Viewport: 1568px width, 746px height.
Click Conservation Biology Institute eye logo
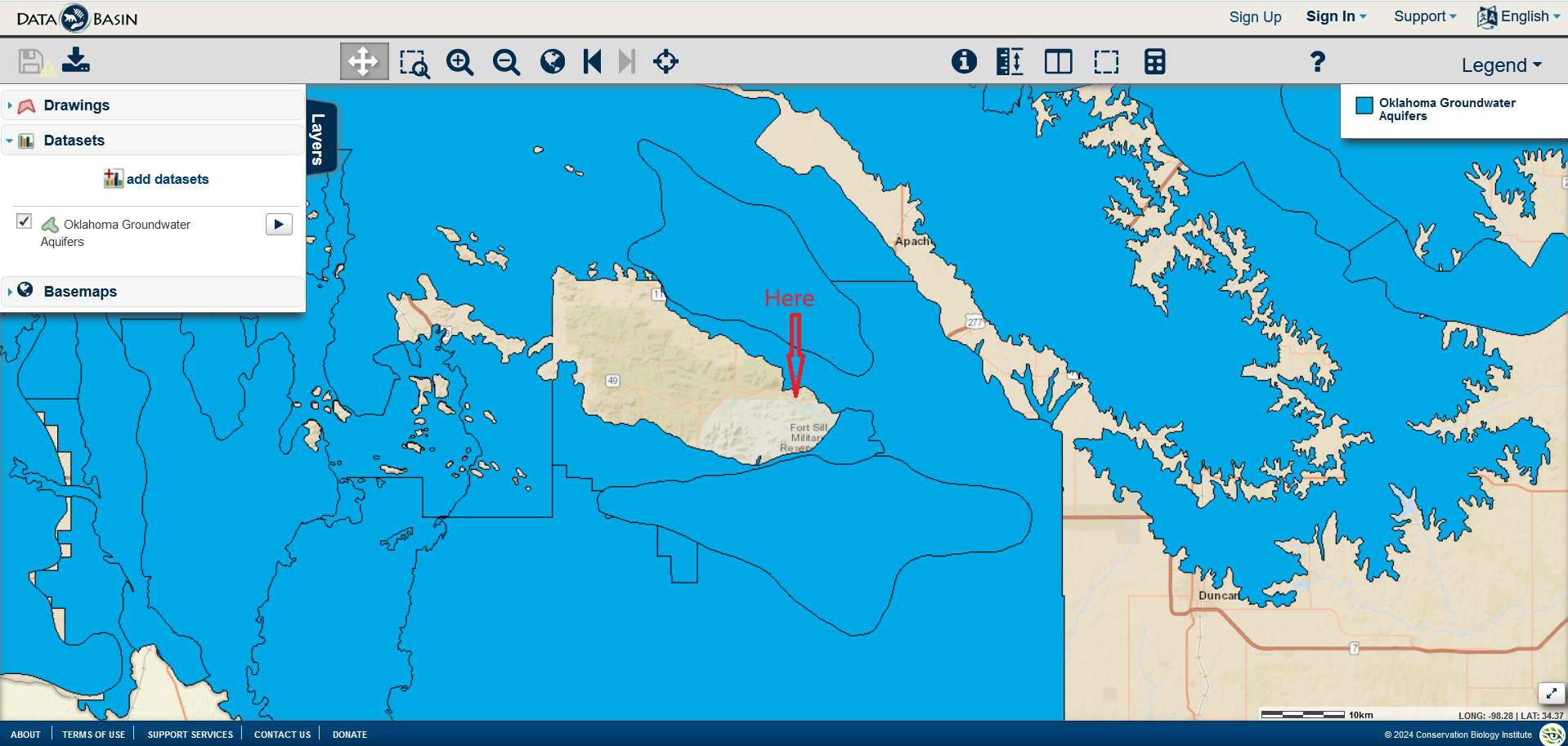click(x=1552, y=734)
